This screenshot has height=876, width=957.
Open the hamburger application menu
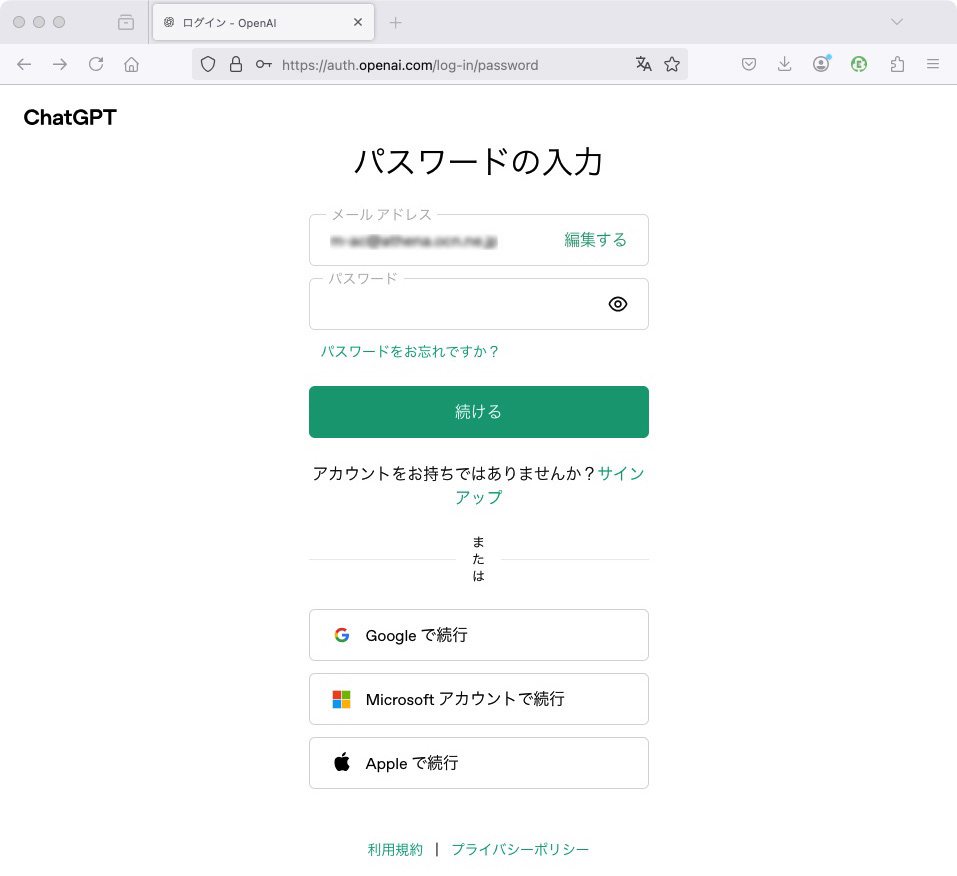(933, 64)
